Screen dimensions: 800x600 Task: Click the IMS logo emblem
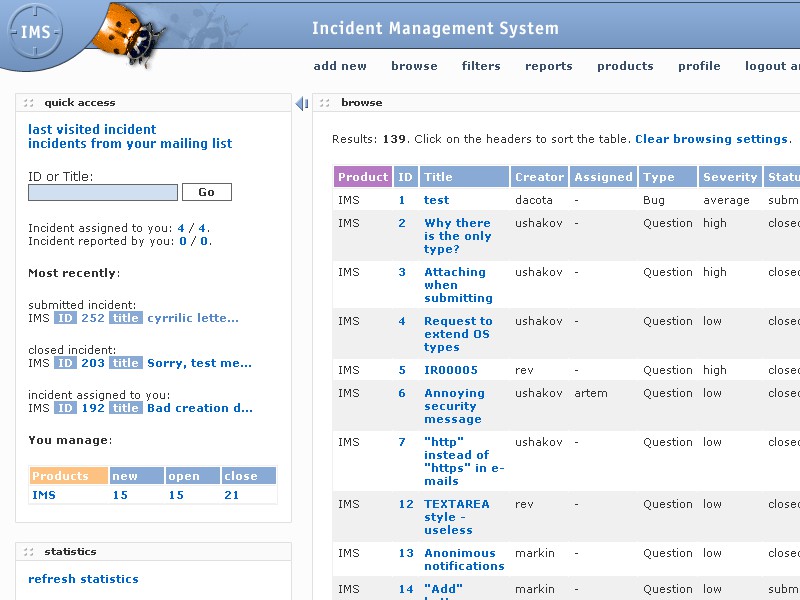pyautogui.click(x=35, y=32)
